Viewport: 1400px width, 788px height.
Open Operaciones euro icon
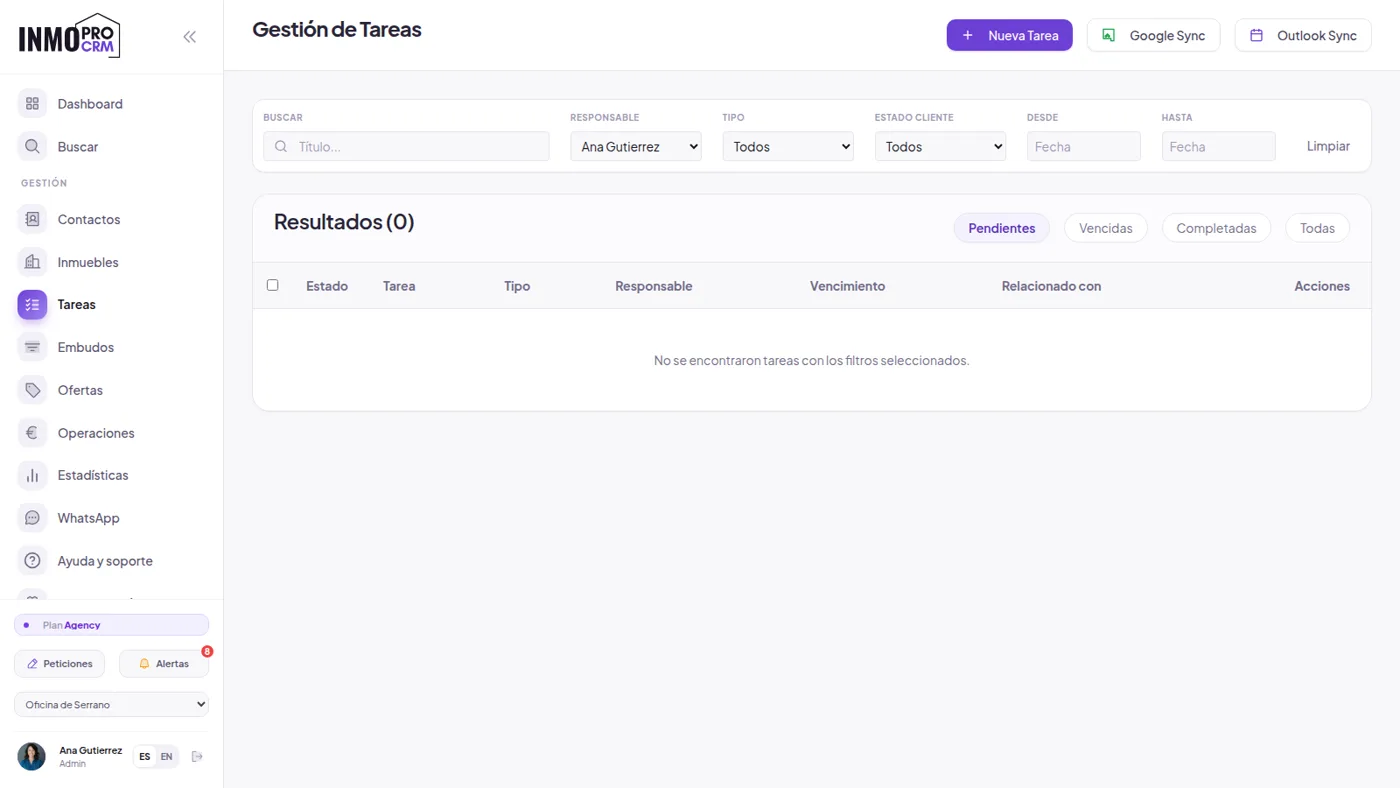point(32,433)
